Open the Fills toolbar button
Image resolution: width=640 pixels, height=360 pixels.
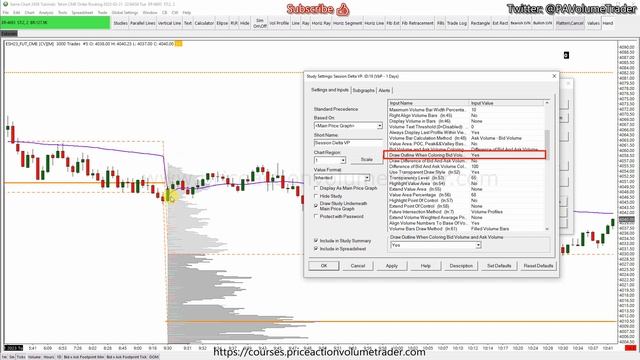tap(440, 23)
